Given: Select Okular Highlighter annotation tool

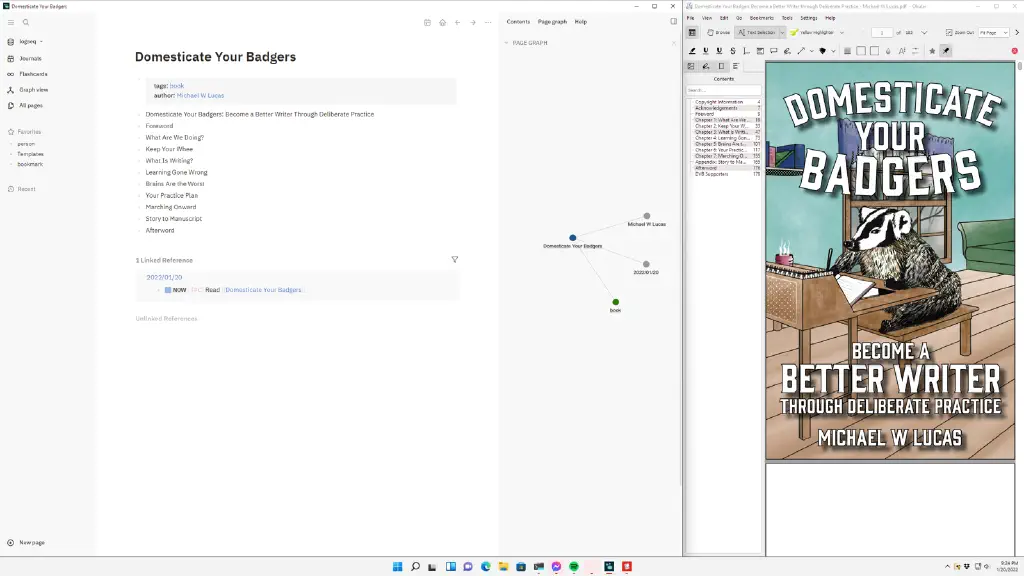Looking at the screenshot, I should tap(692, 51).
